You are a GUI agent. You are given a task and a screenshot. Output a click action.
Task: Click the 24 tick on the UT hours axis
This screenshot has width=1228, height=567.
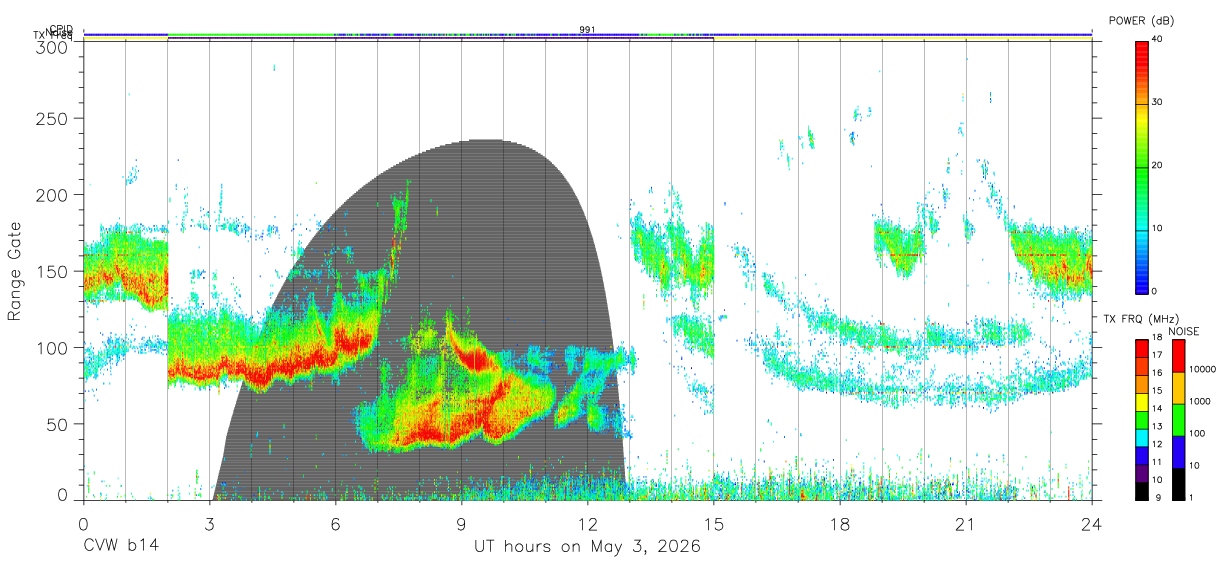(1092, 523)
